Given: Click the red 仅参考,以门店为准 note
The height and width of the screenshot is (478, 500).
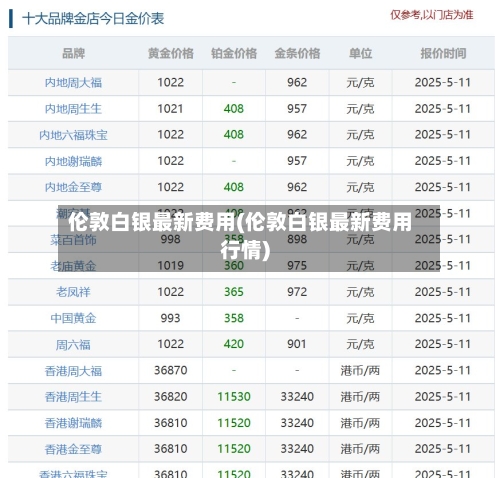Looking at the screenshot, I should (x=432, y=15).
